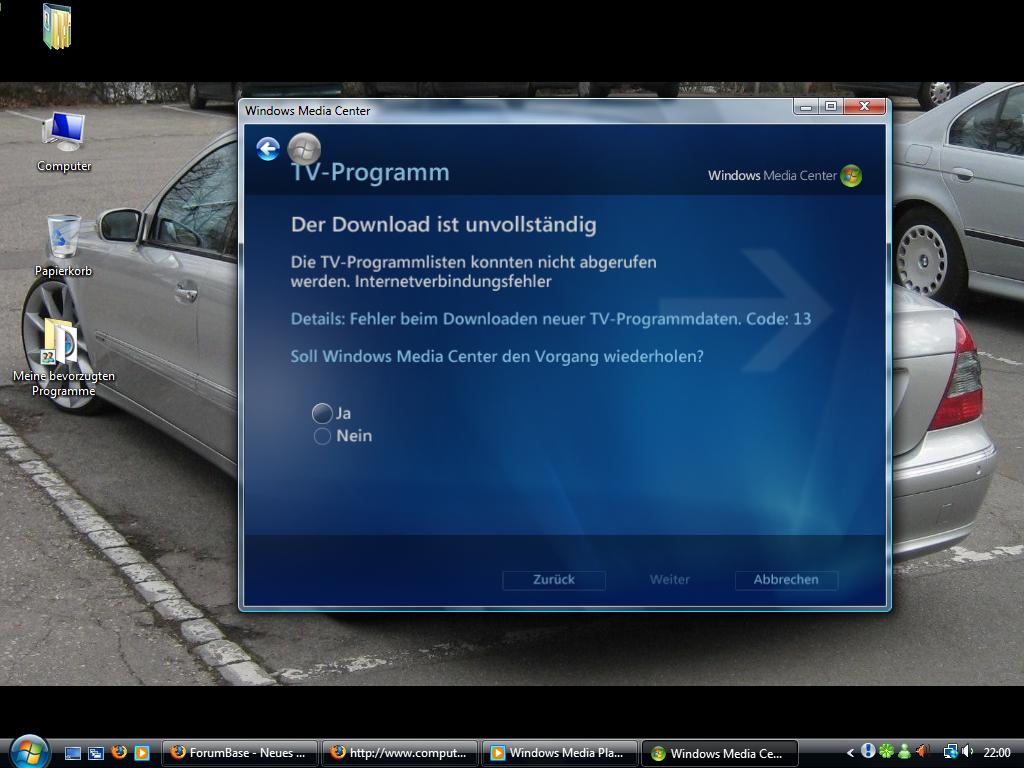Launch Firefox from quick launch

click(x=119, y=752)
